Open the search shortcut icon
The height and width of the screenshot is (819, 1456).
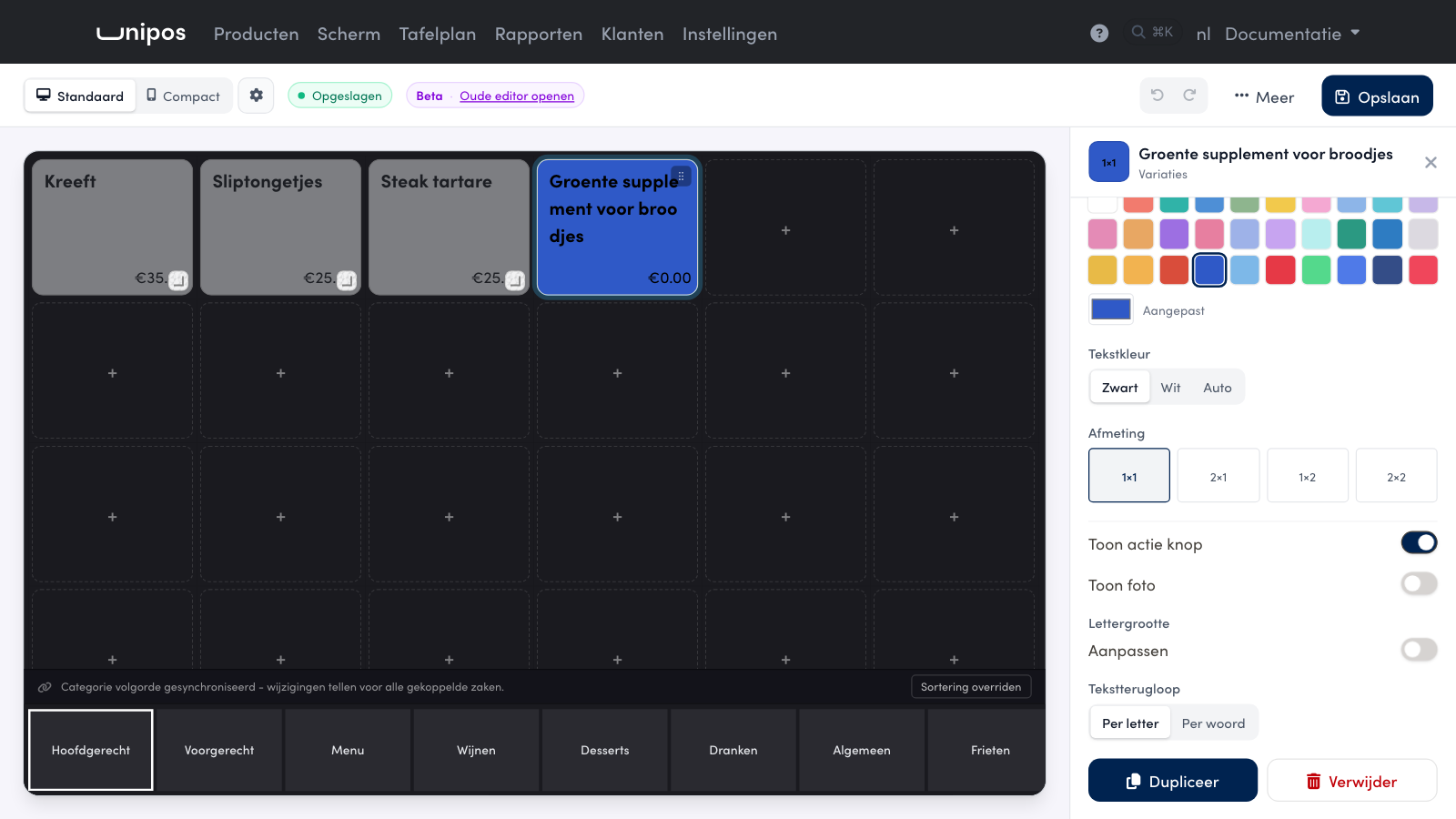click(1151, 33)
